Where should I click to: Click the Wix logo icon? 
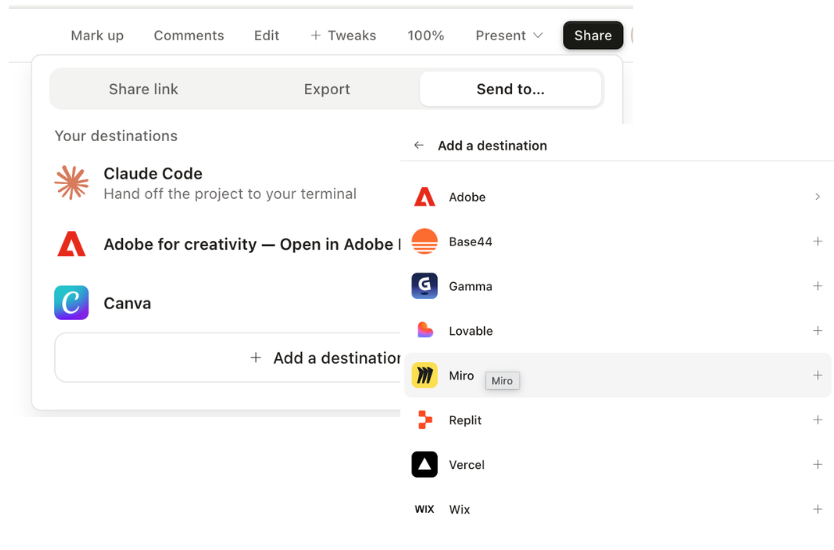point(424,509)
